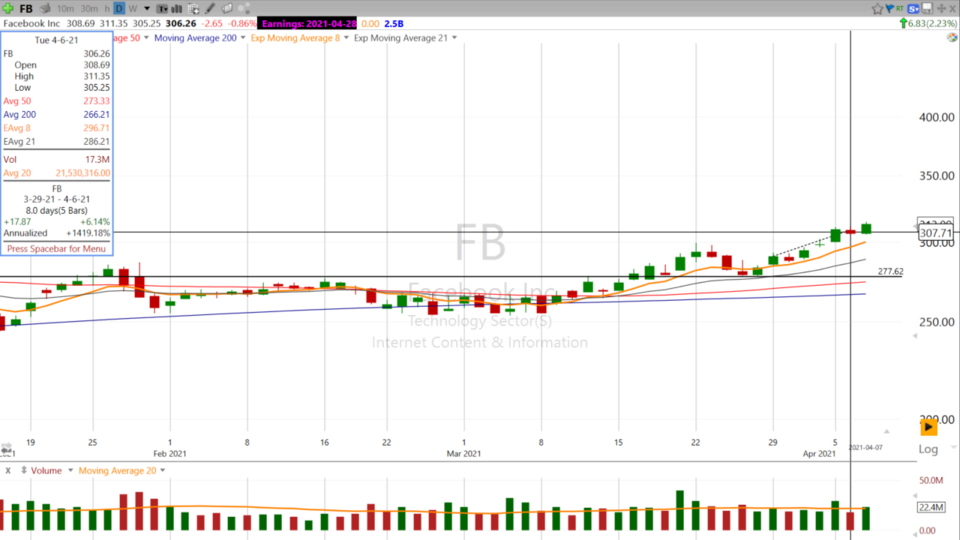960x540 pixels.
Task: Toggle the RT real-time indicator
Action: point(899,8)
